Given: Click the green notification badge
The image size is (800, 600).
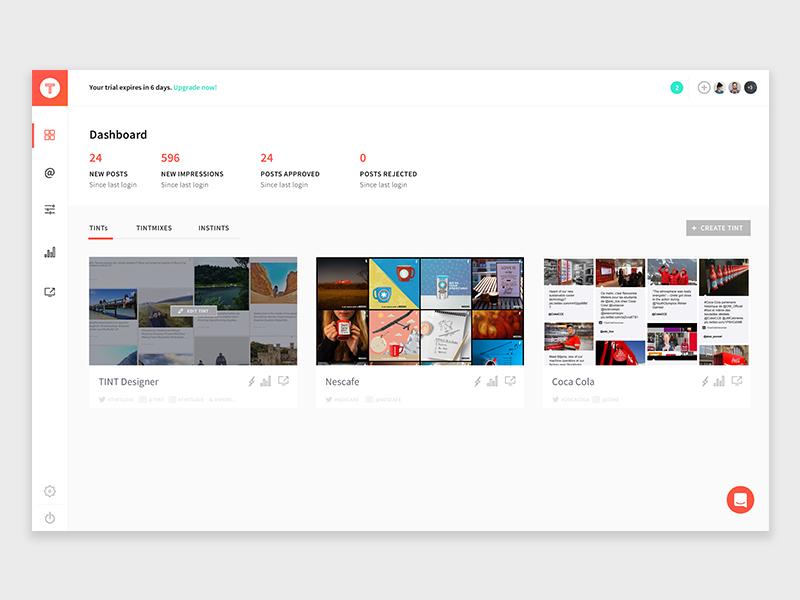Looking at the screenshot, I should 677,88.
